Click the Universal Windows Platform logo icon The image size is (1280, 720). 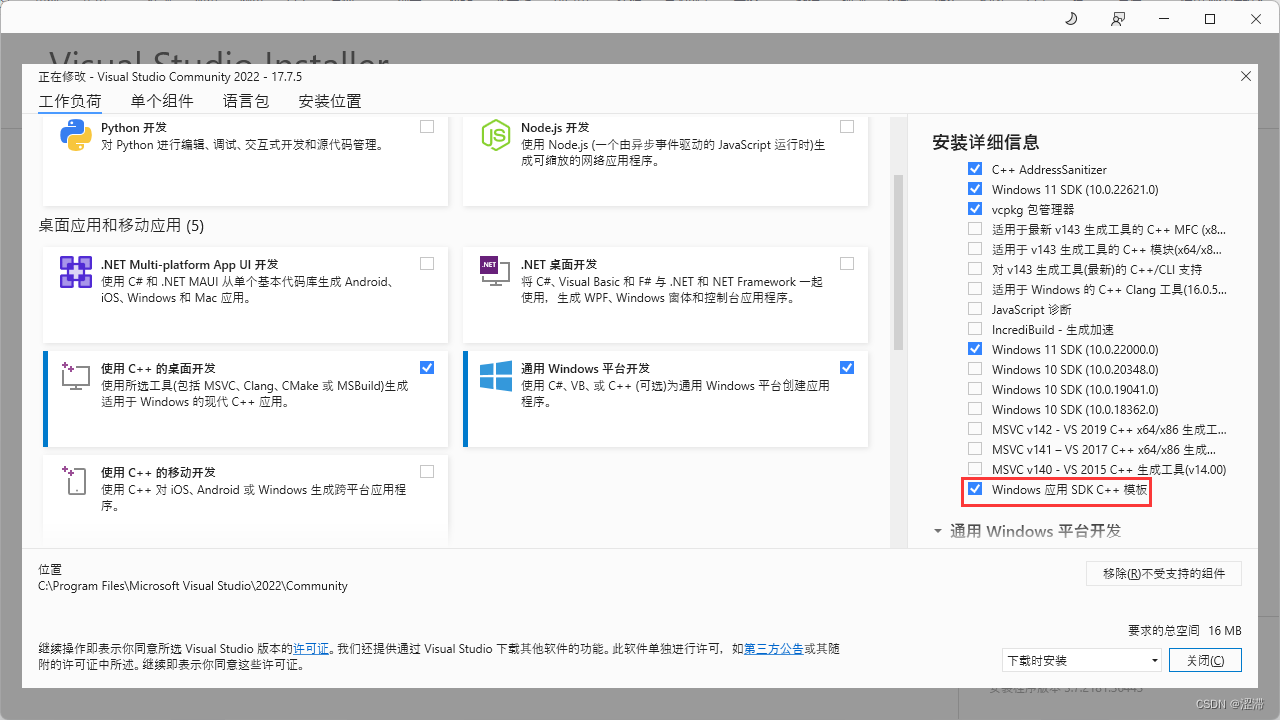(x=496, y=376)
